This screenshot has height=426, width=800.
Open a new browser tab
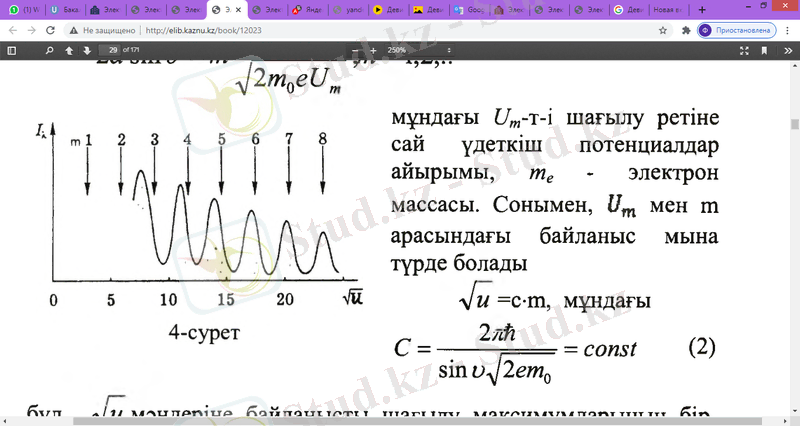coord(702,10)
